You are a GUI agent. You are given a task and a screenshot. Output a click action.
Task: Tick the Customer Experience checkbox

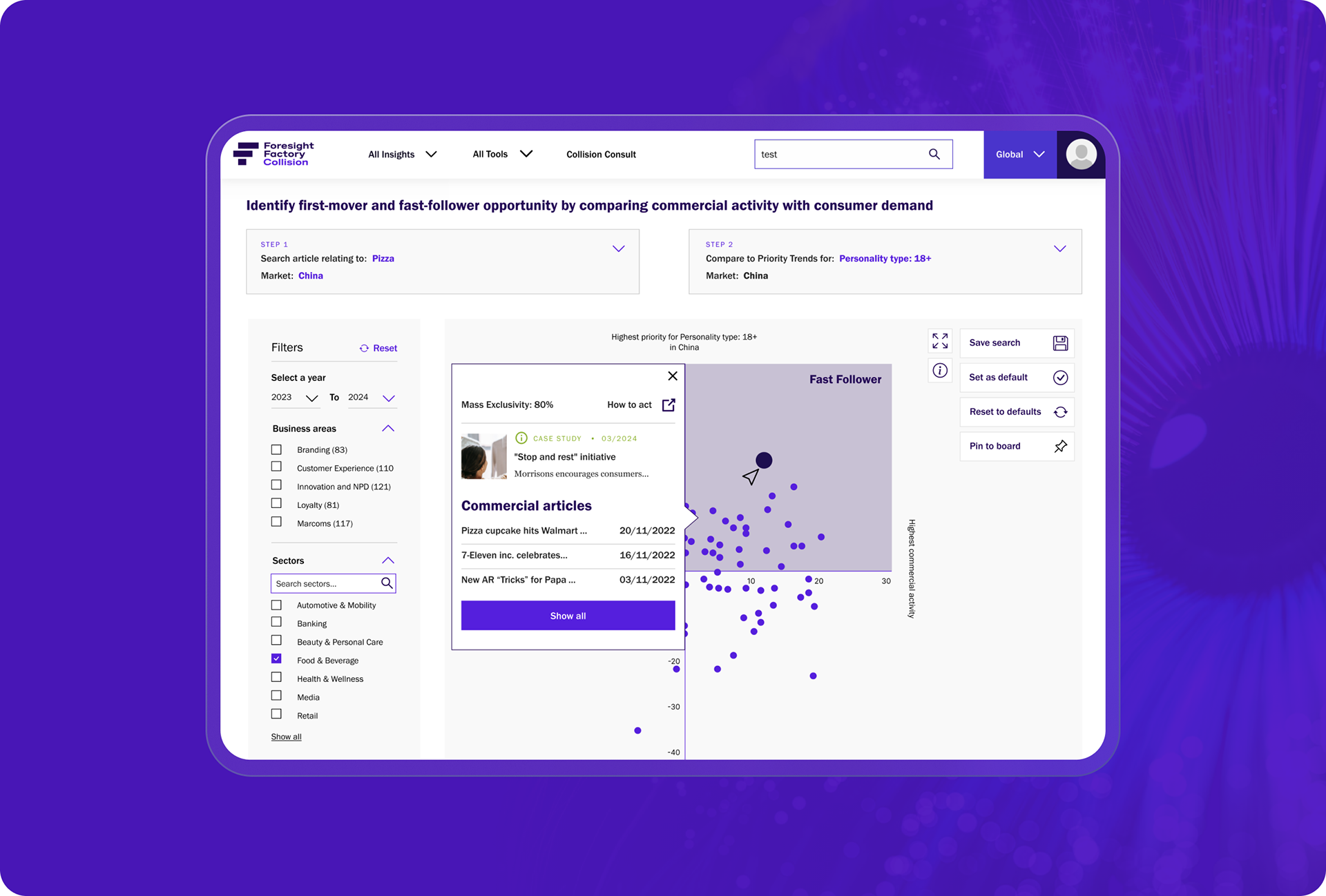click(x=276, y=467)
